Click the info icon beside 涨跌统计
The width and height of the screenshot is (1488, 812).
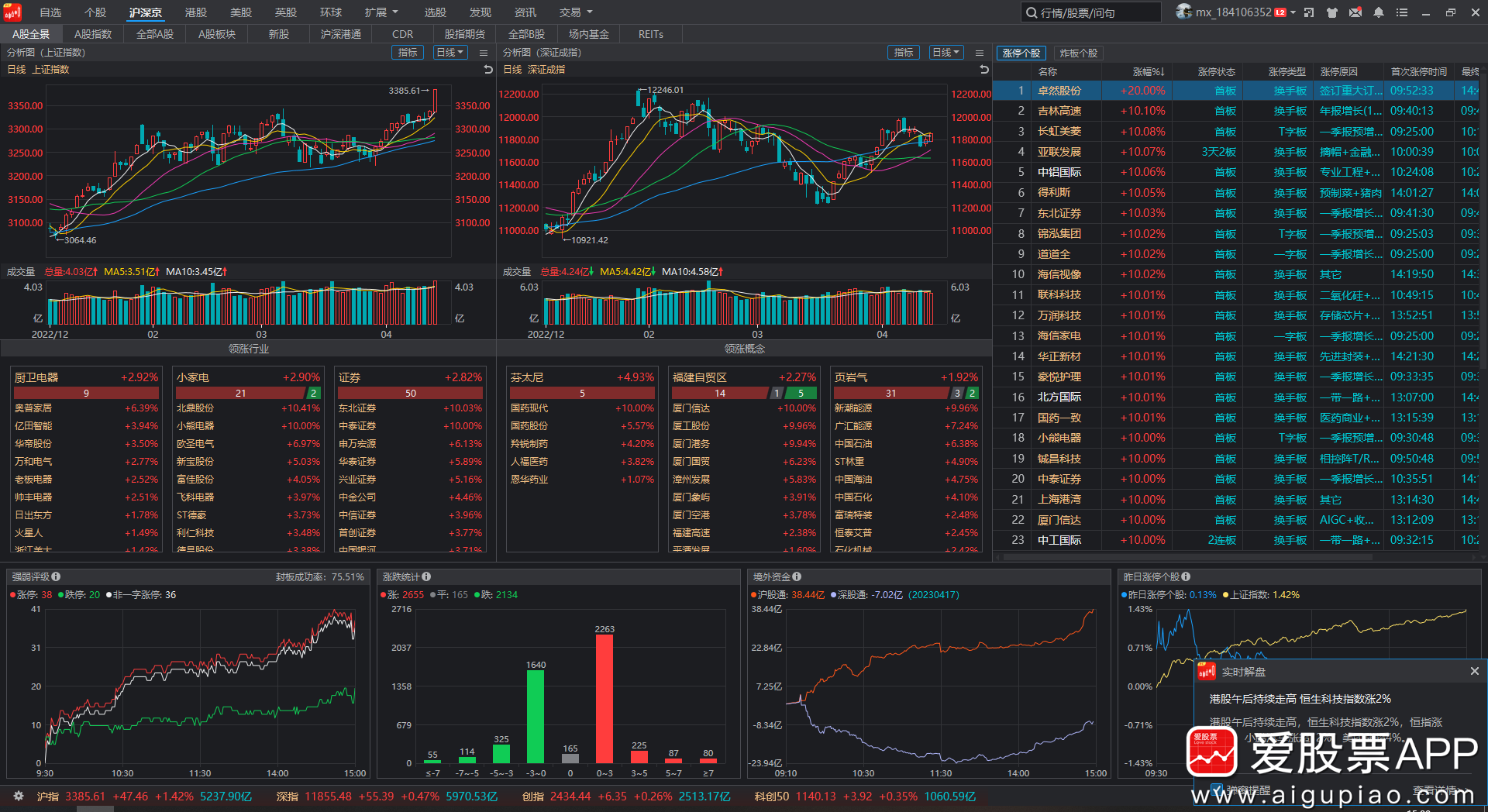coord(426,576)
